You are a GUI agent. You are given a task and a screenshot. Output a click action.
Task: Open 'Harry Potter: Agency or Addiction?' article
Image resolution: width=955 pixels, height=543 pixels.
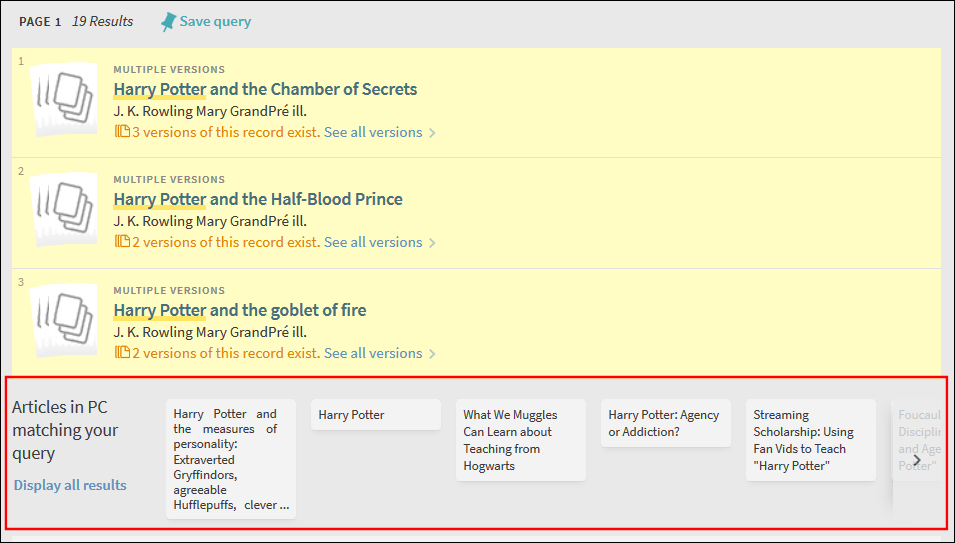(666, 423)
